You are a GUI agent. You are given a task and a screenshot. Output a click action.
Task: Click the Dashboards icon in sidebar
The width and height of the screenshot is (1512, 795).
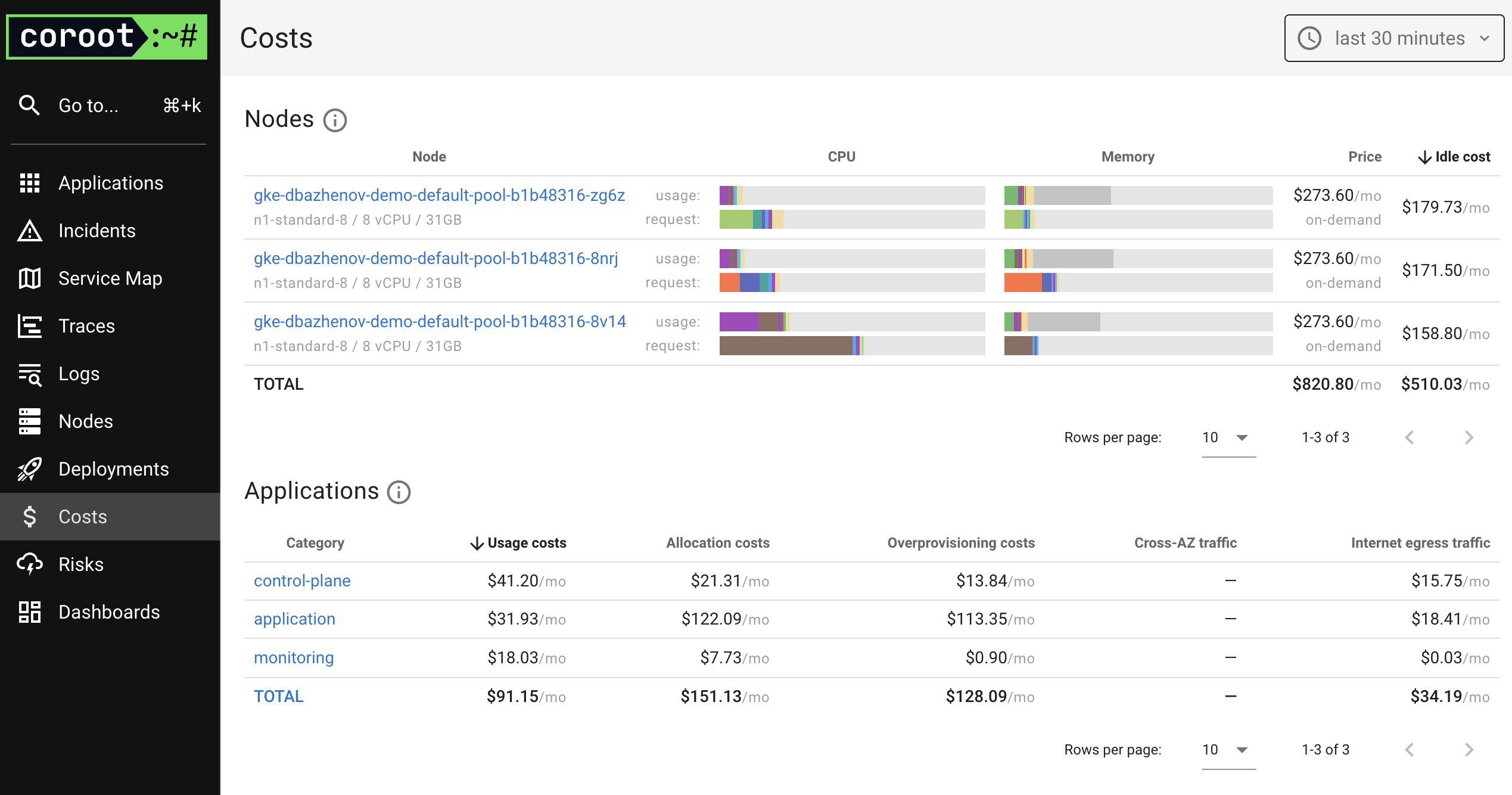click(29, 612)
